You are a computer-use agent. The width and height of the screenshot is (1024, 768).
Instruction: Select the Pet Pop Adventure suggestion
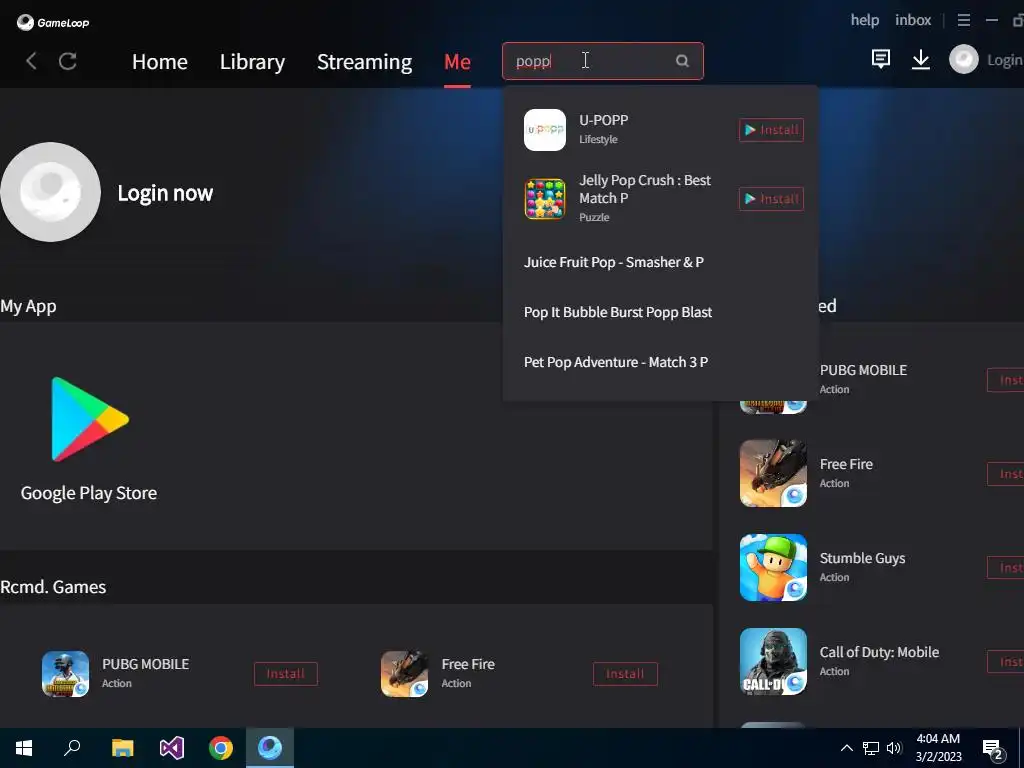click(616, 362)
